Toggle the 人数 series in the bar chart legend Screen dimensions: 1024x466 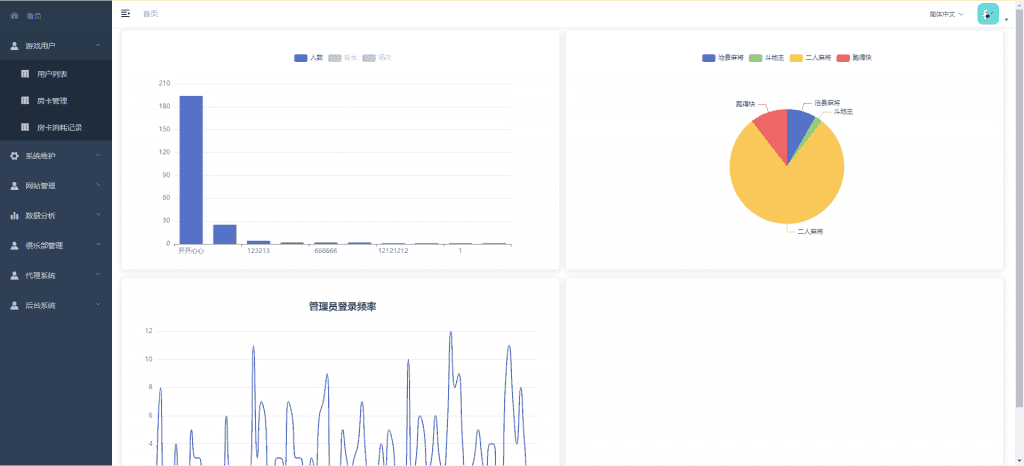(x=309, y=57)
